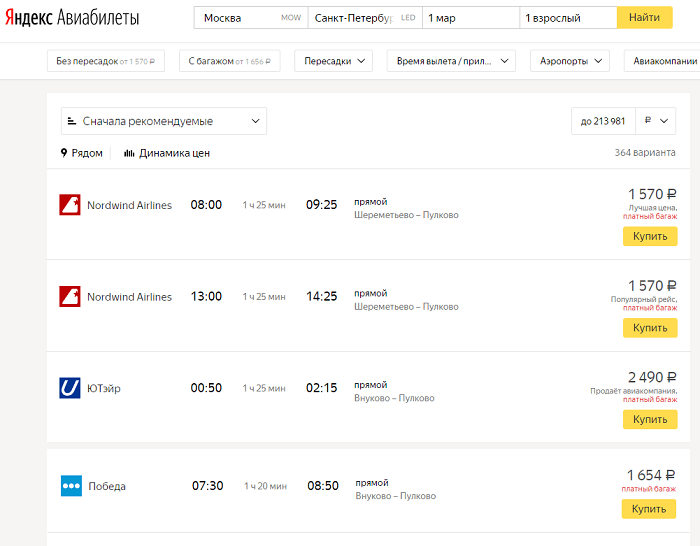Click the 1 ч 20 мин duration of Победа flight

(x=266, y=486)
